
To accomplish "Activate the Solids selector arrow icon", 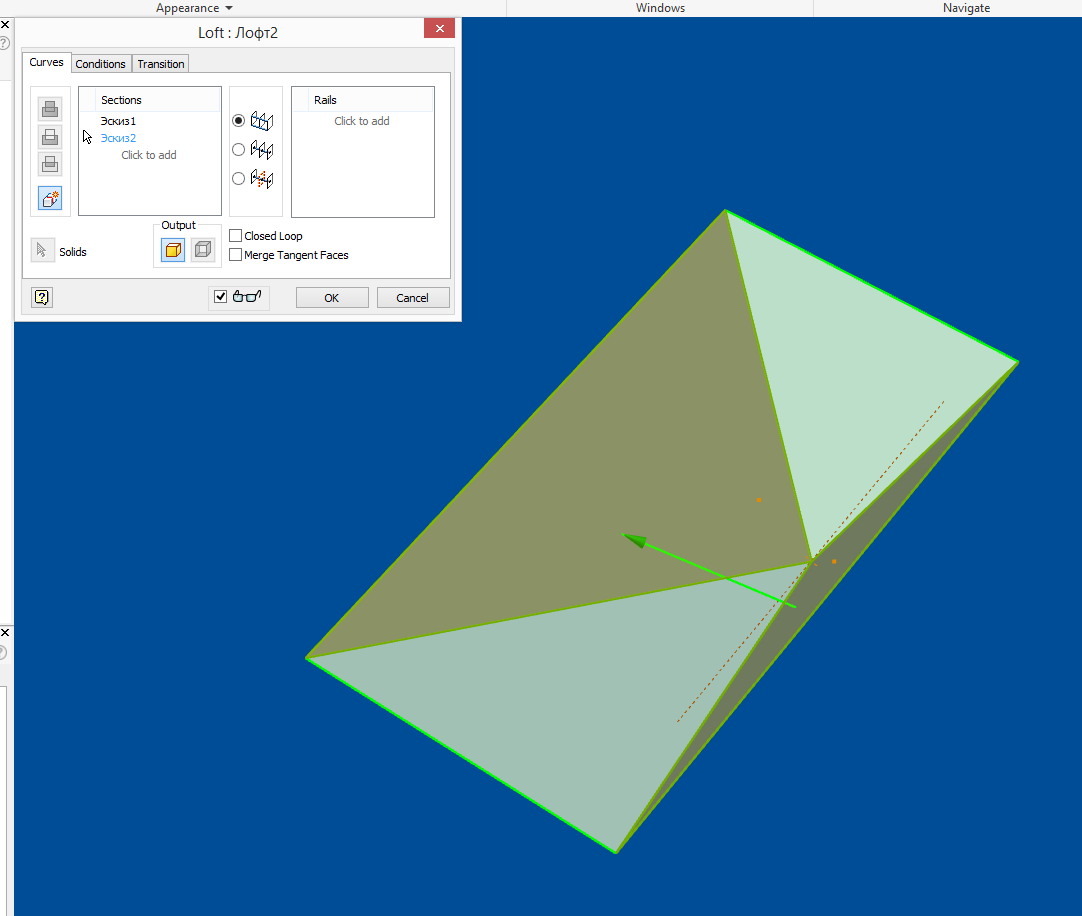I will tap(40, 250).
